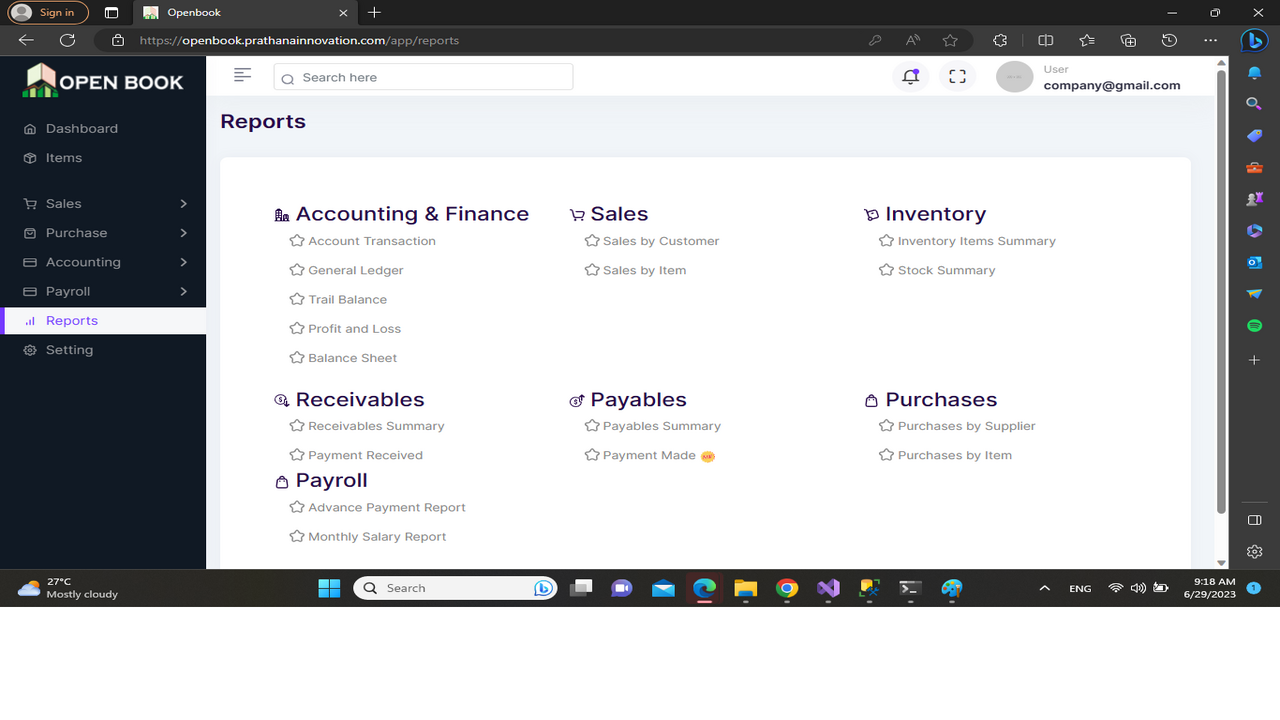Open the Items section icon
1280x720 pixels.
click(31, 157)
